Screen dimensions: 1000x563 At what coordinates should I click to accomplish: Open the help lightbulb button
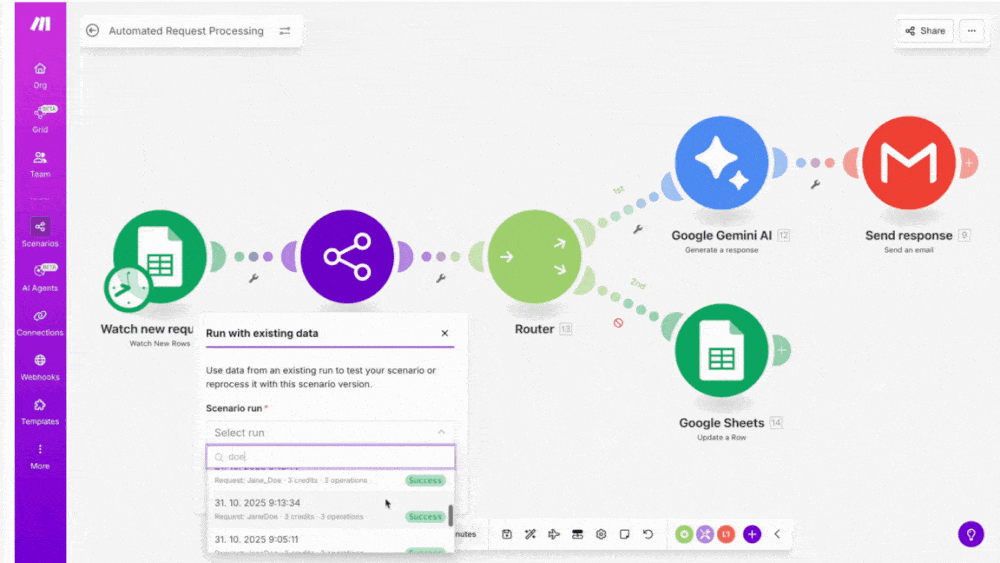pos(971,534)
